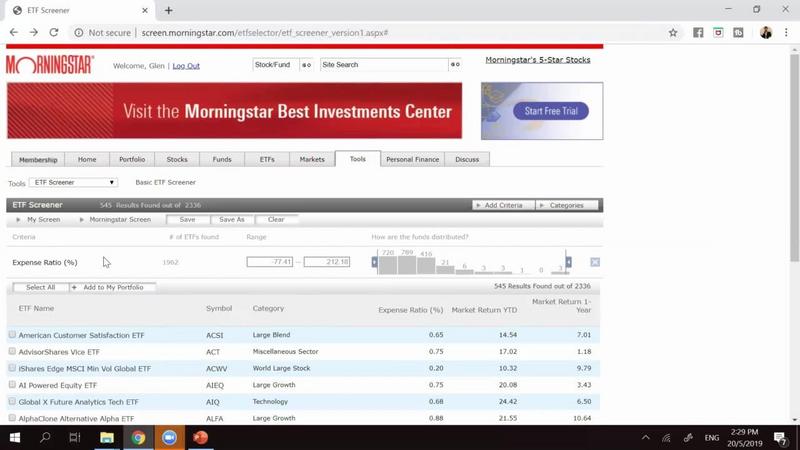
Task: Tick the iShares Edge MSCI Min Vol checkbox
Action: click(x=12, y=368)
